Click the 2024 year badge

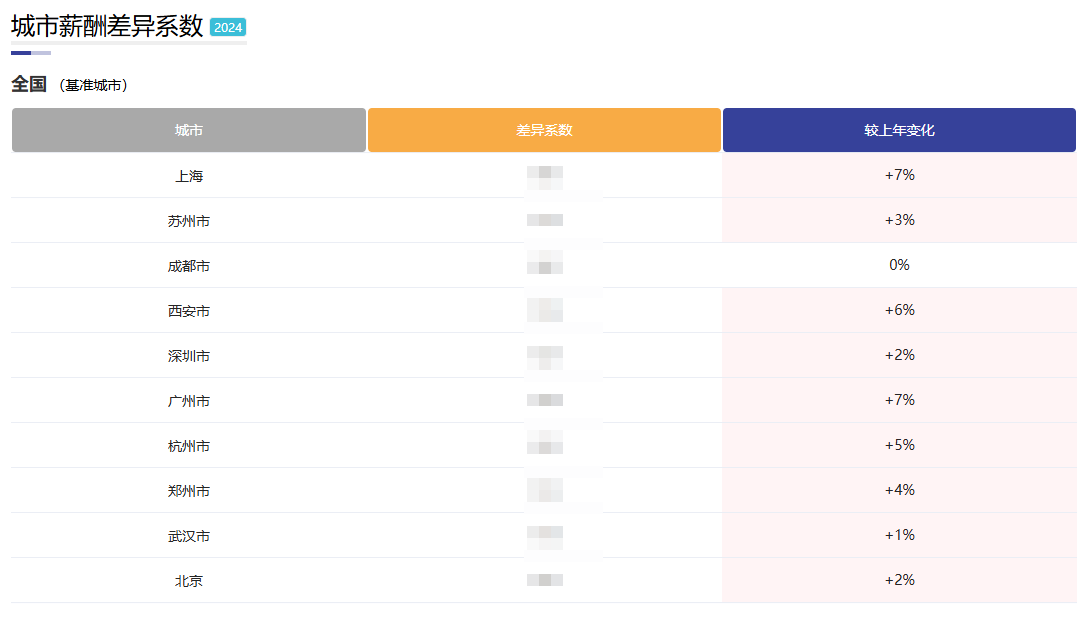point(228,27)
